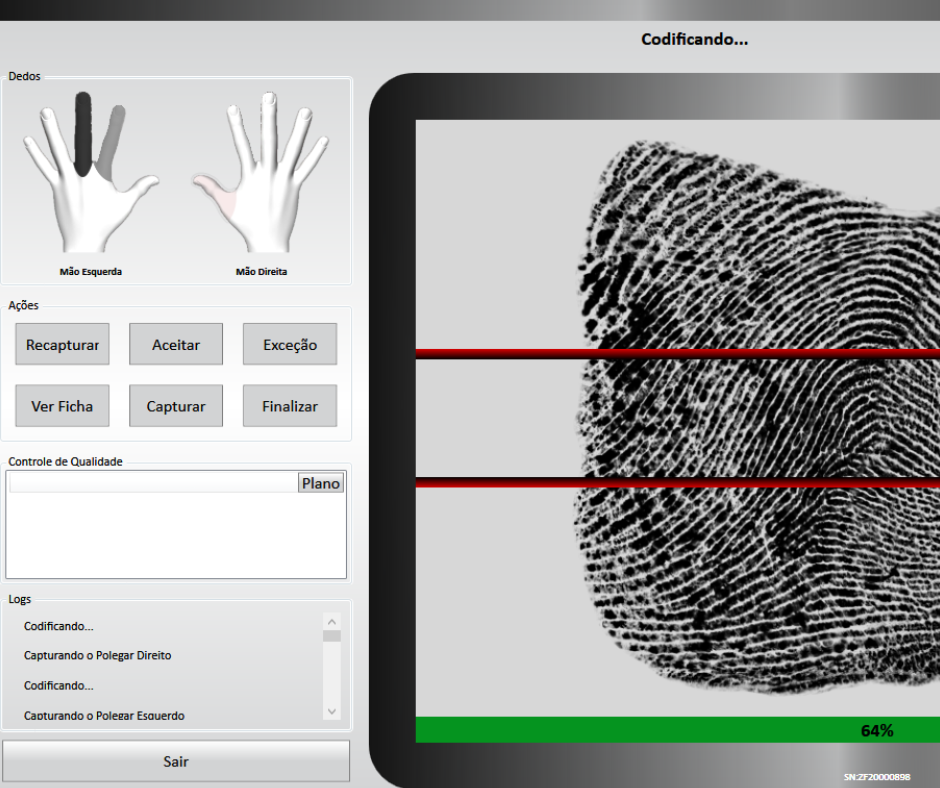Accept the fingerprint with Aceitar
Screen dimensions: 940x788
pyautogui.click(x=176, y=344)
